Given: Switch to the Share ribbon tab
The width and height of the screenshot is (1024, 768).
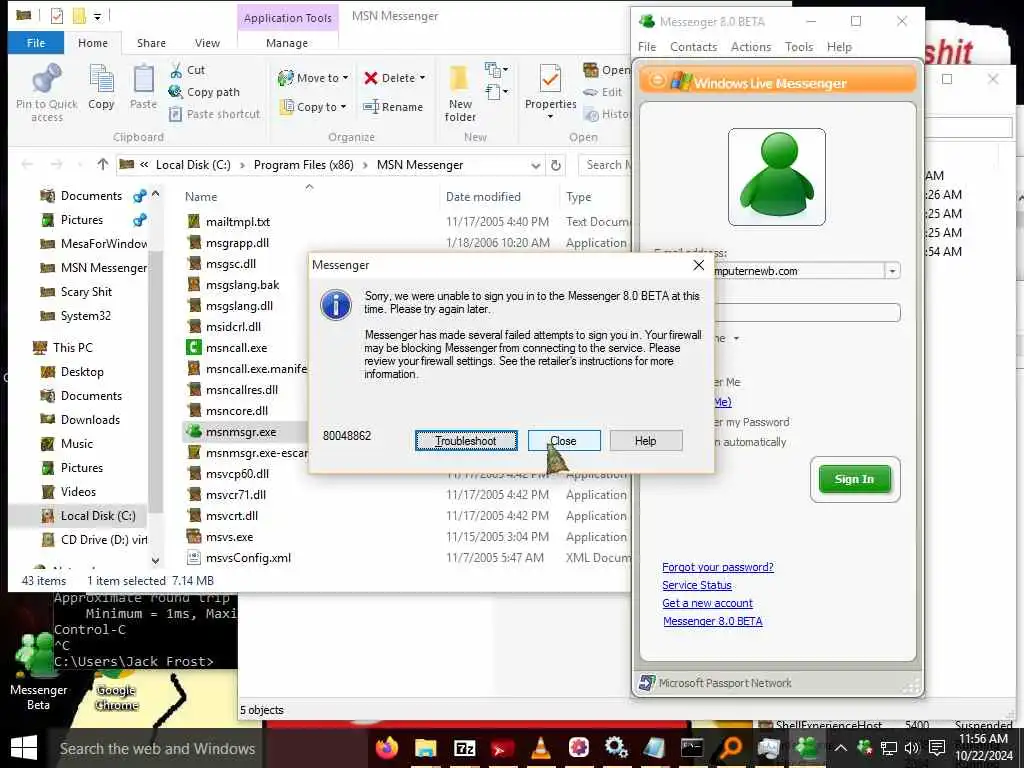Looking at the screenshot, I should [x=151, y=42].
